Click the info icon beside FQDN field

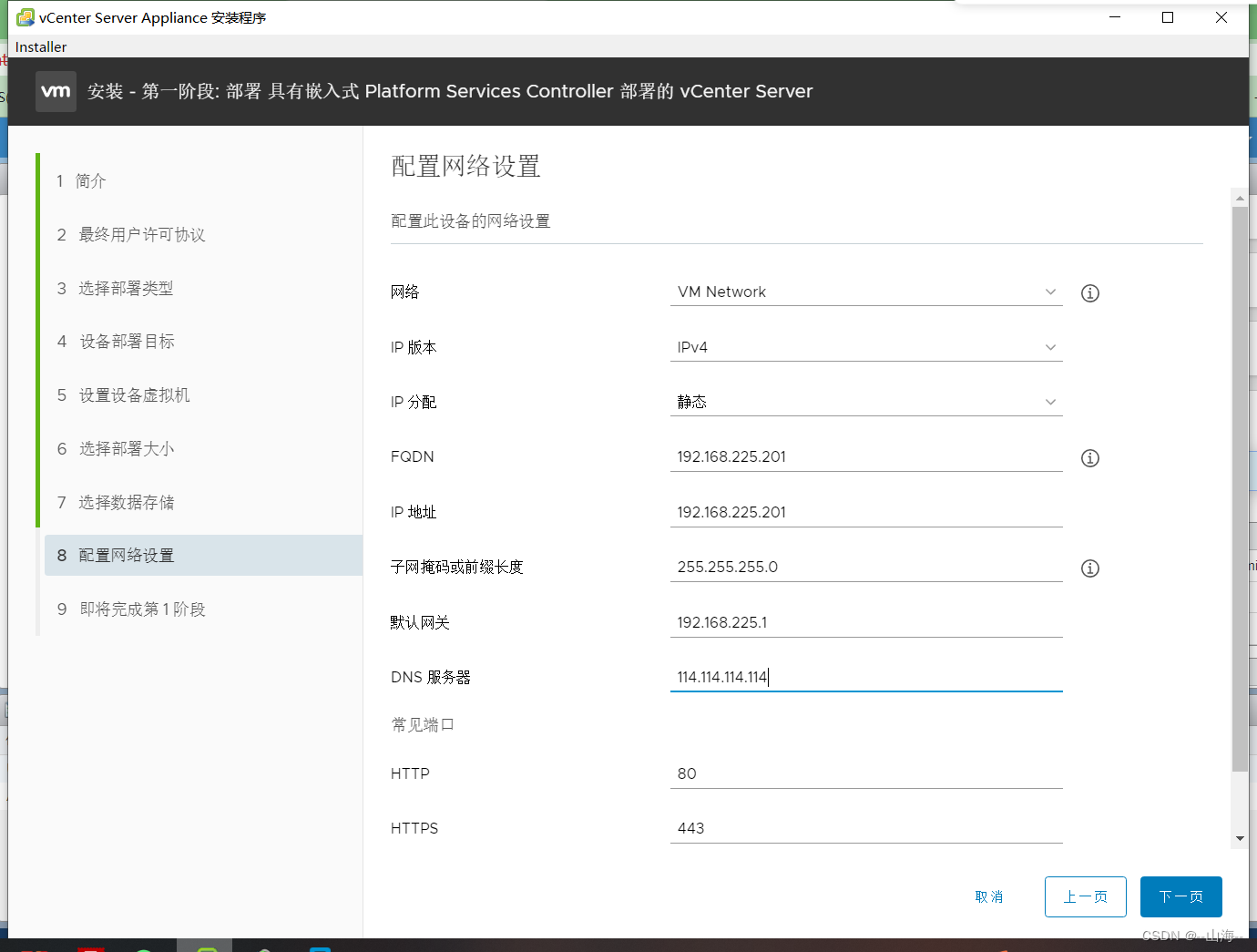1089,458
